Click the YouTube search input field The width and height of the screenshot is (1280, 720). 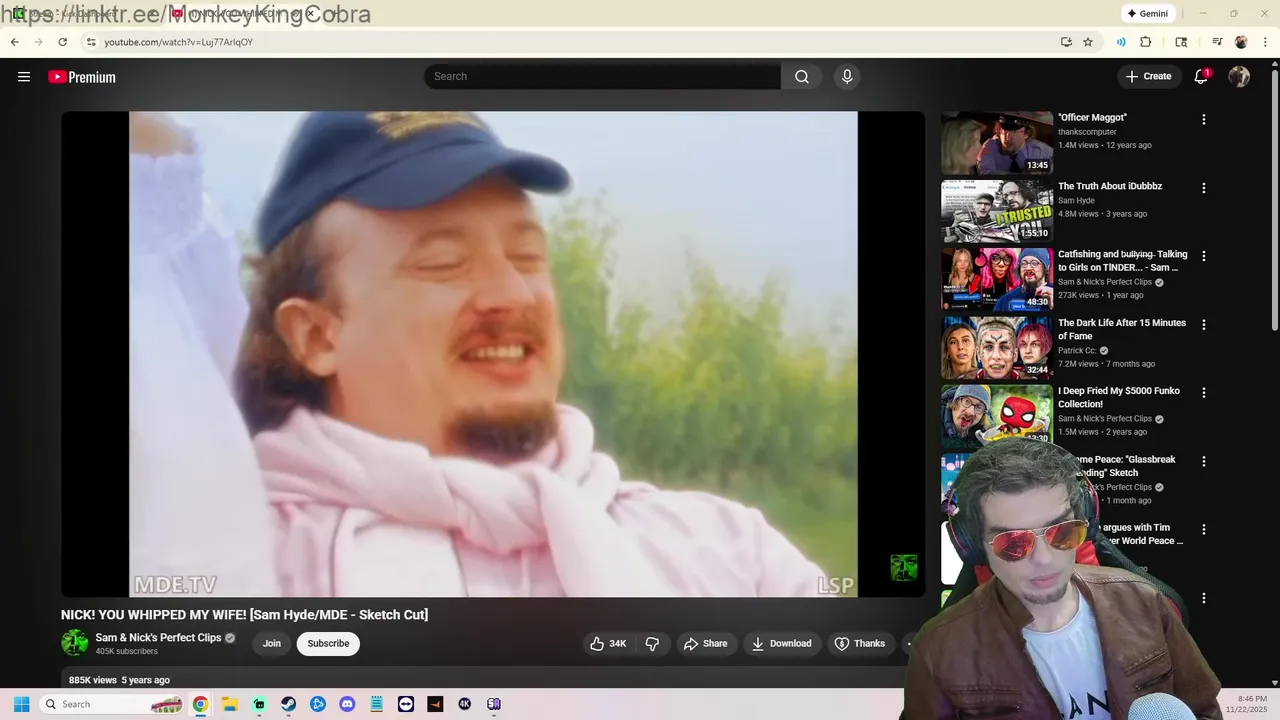(x=602, y=77)
